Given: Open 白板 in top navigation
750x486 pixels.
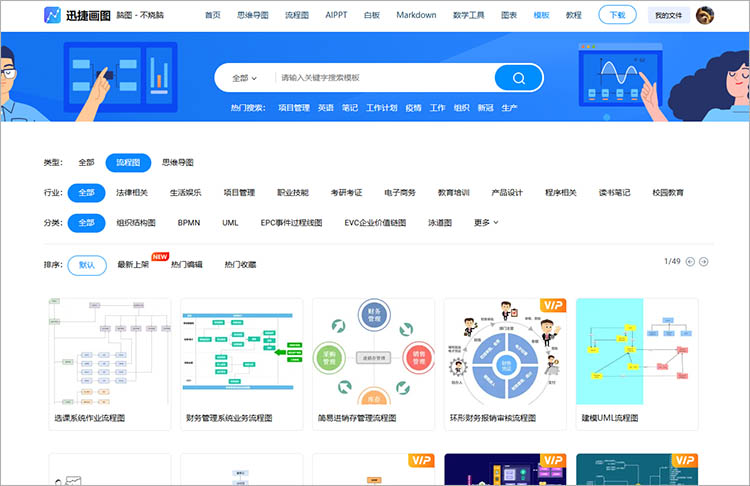Looking at the screenshot, I should 372,15.
